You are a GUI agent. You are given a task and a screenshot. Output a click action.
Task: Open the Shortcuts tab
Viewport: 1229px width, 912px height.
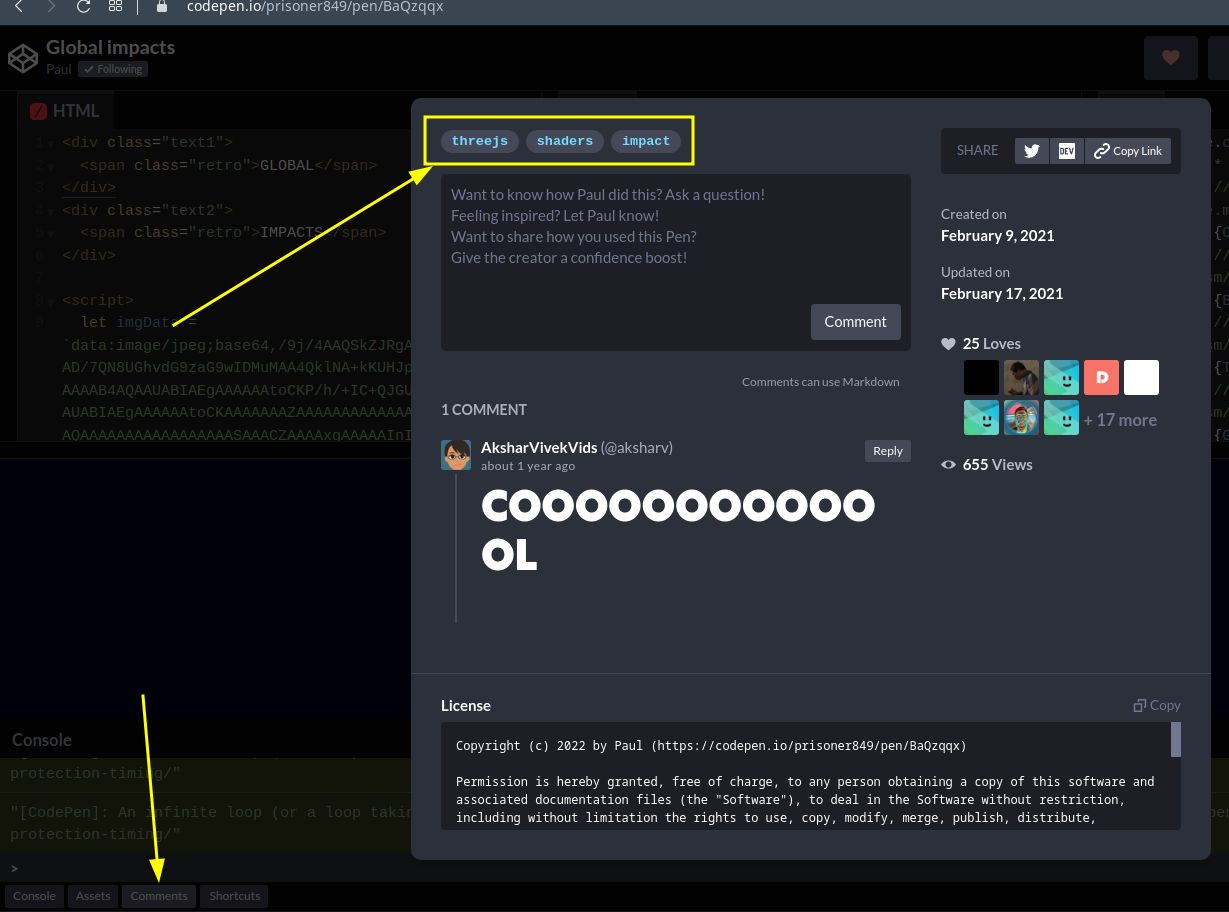coord(234,896)
